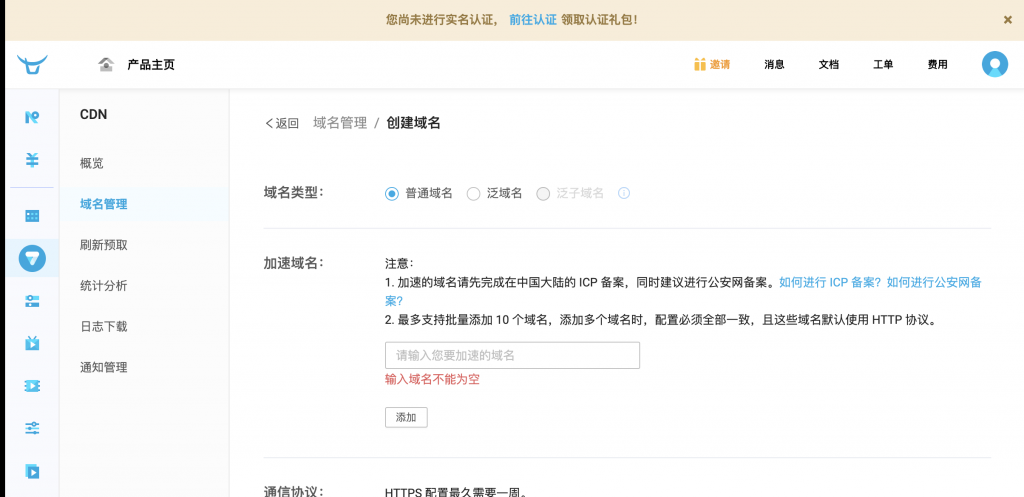Viewport: 1024px width, 497px height.
Task: Click the Qiniu bull logo
Action: (32, 65)
